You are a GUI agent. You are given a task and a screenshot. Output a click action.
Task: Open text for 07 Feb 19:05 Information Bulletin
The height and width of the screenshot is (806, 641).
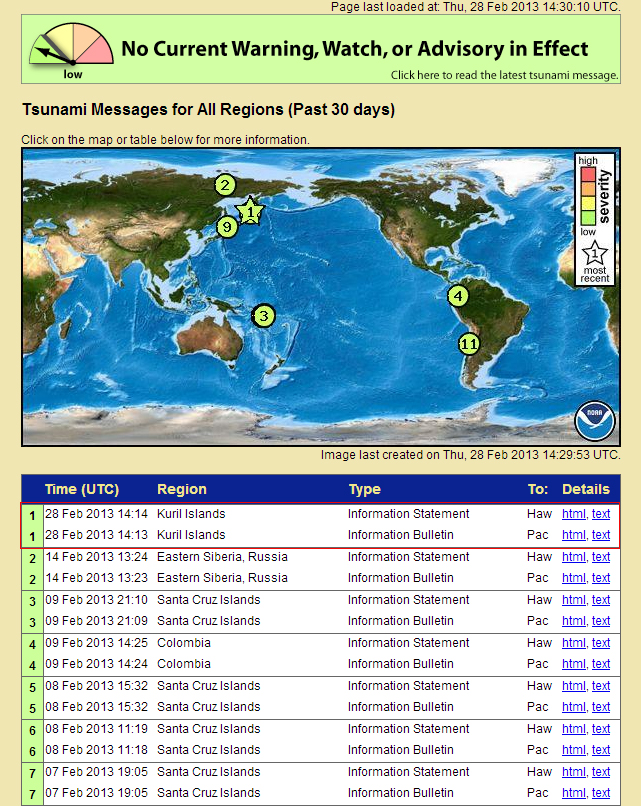click(x=601, y=793)
